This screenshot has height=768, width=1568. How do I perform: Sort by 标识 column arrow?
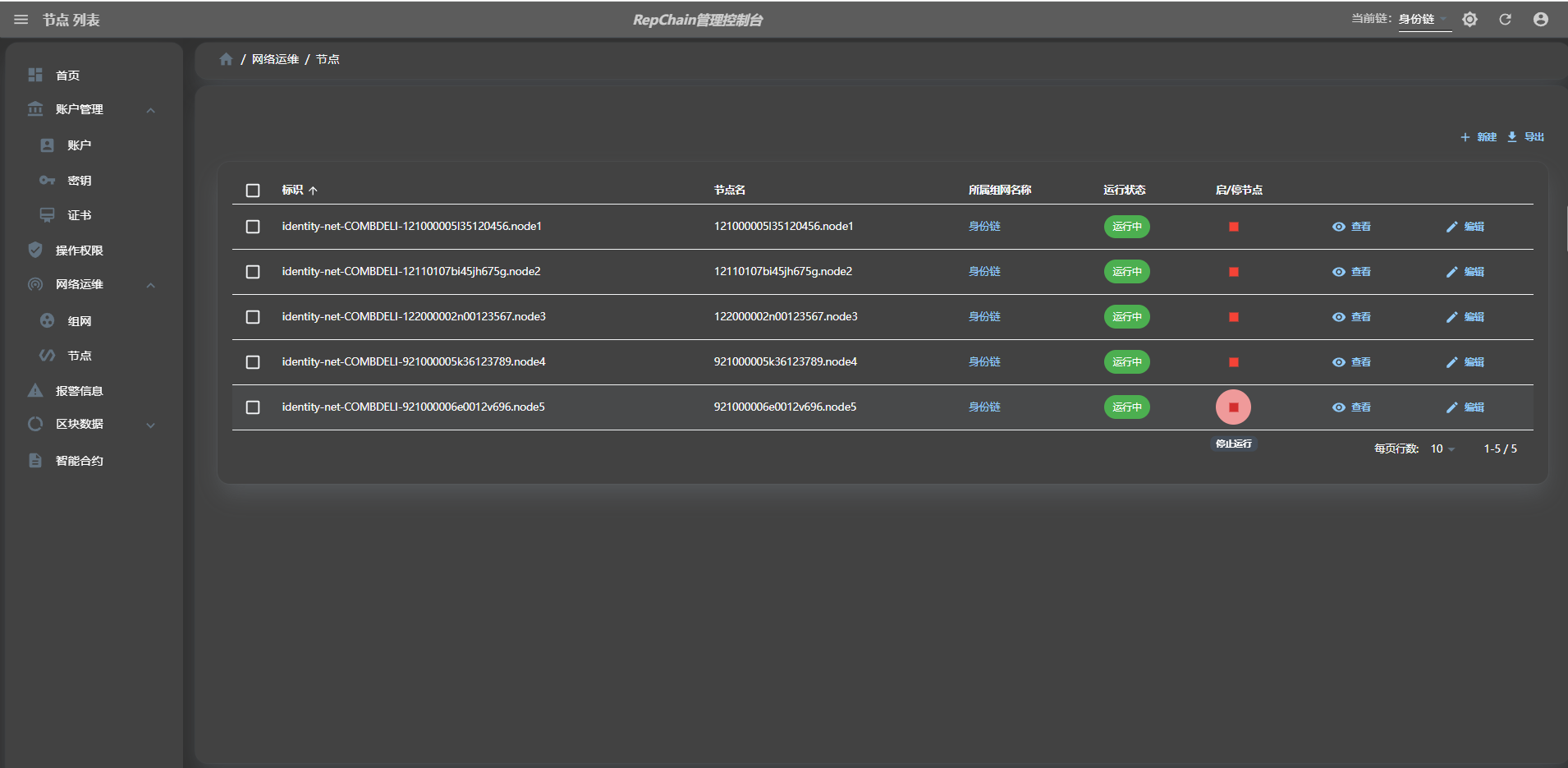[x=313, y=191]
